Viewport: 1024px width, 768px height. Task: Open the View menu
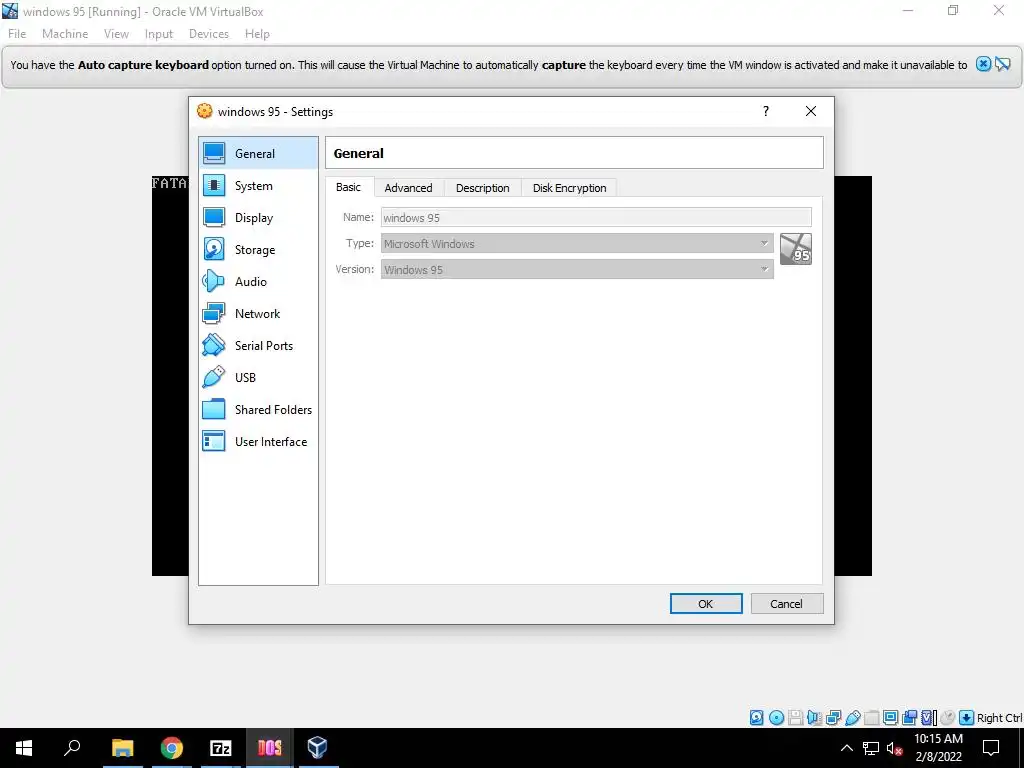tap(116, 34)
